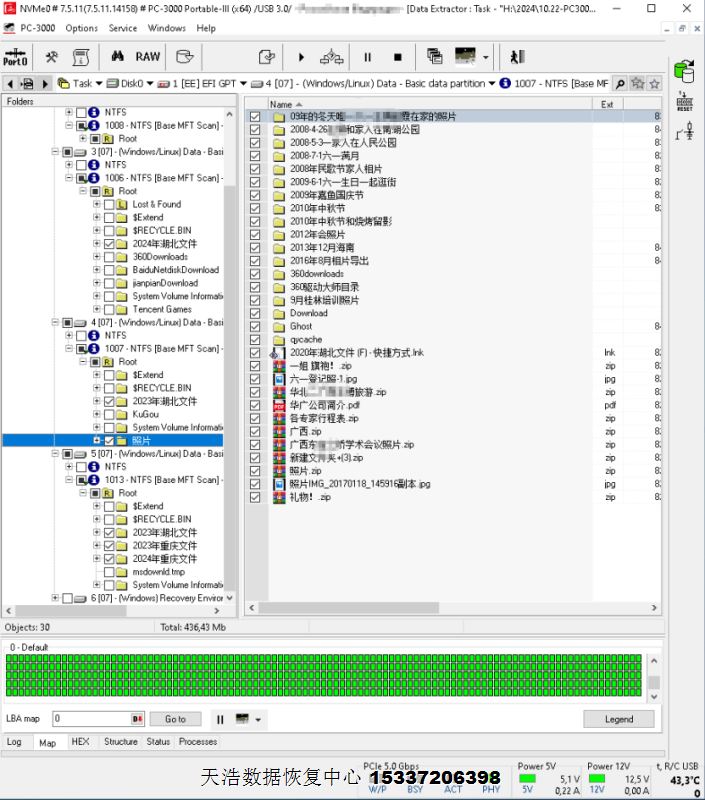Check the KuGou folder checkbox

pos(109,414)
